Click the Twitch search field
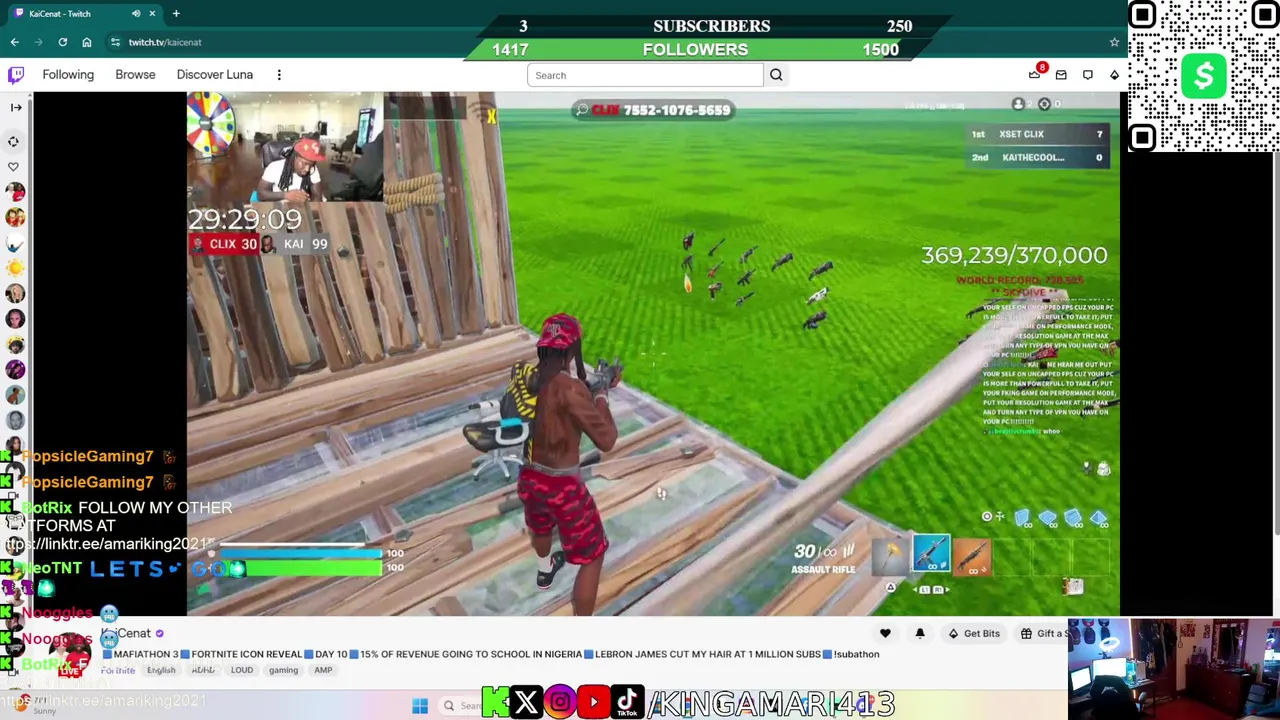The width and height of the screenshot is (1280, 720). pos(645,75)
